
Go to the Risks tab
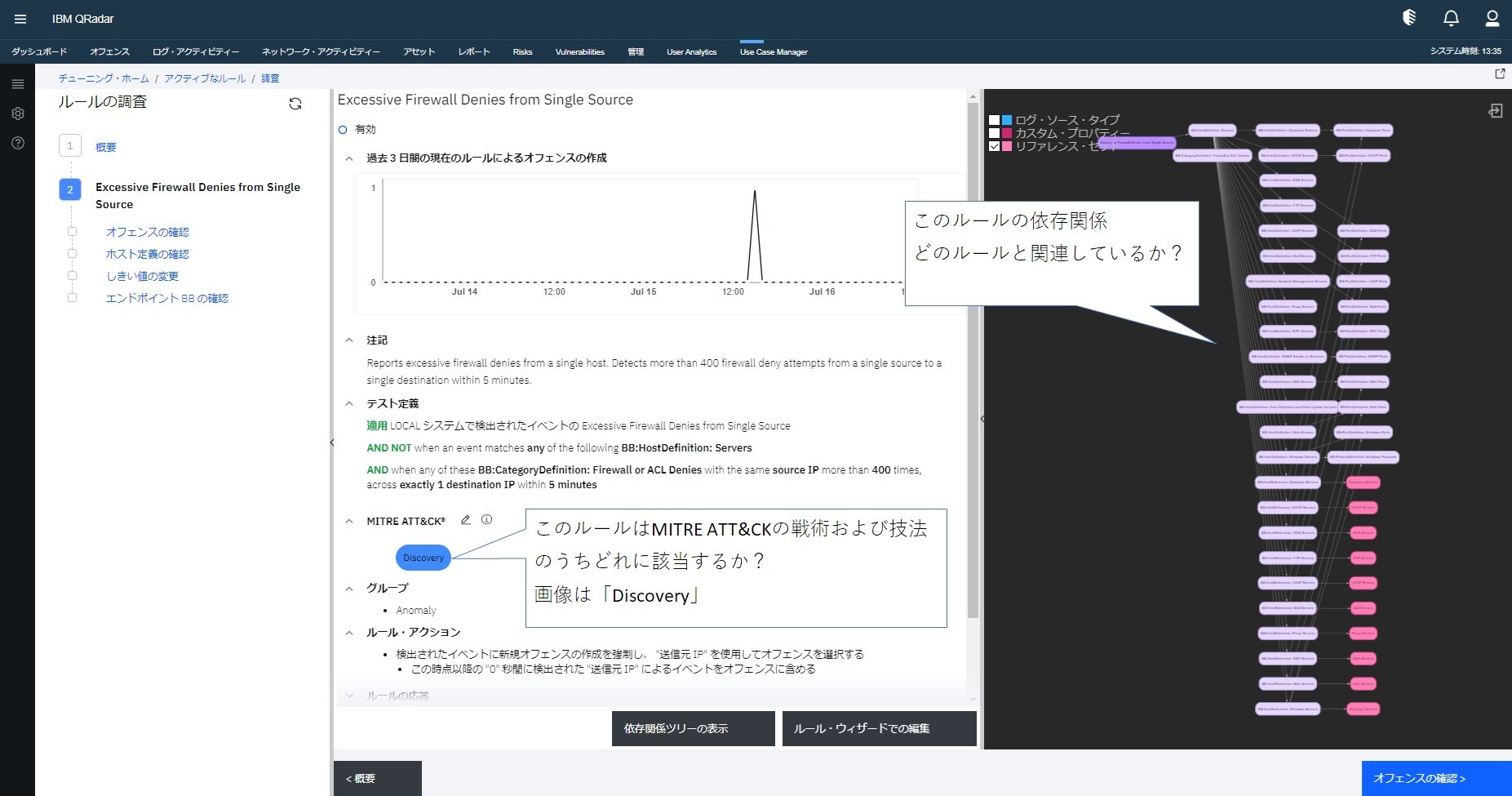click(x=522, y=51)
